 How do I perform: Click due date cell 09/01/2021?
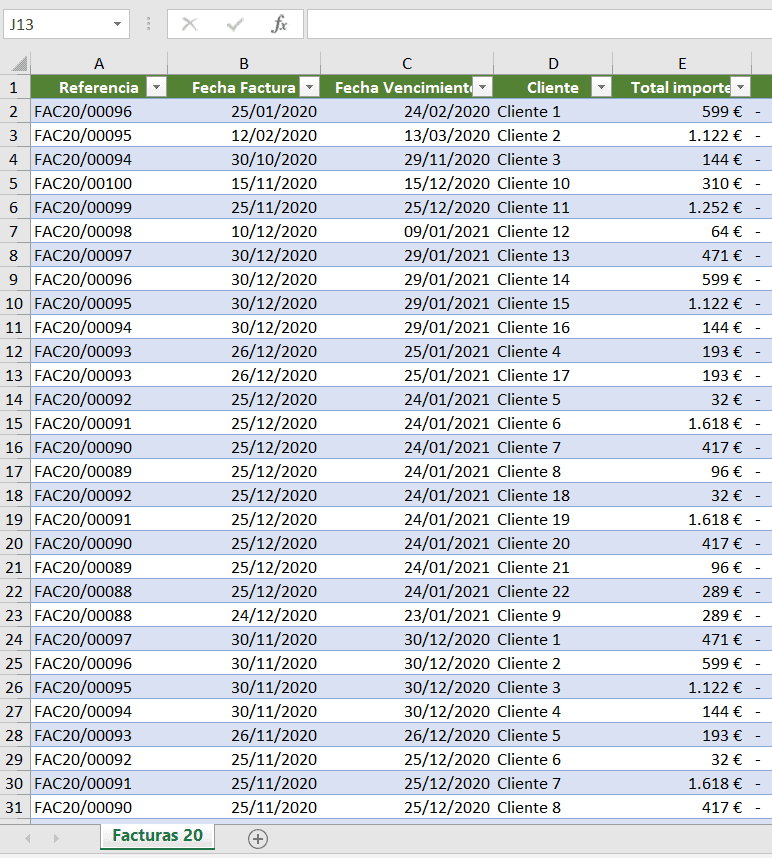[x=407, y=231]
